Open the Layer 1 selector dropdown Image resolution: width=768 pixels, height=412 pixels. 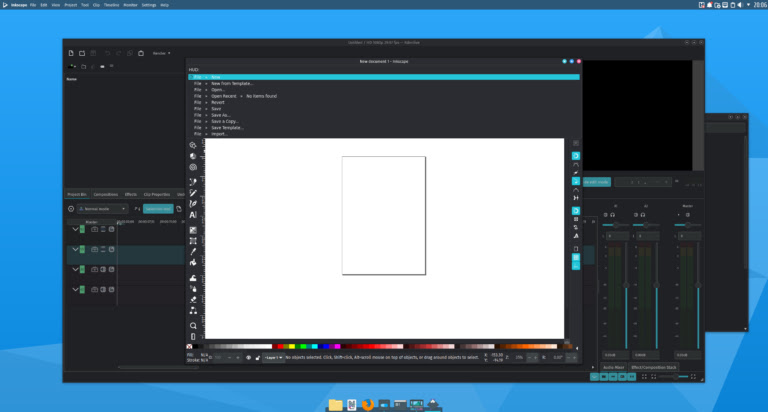tap(272, 357)
